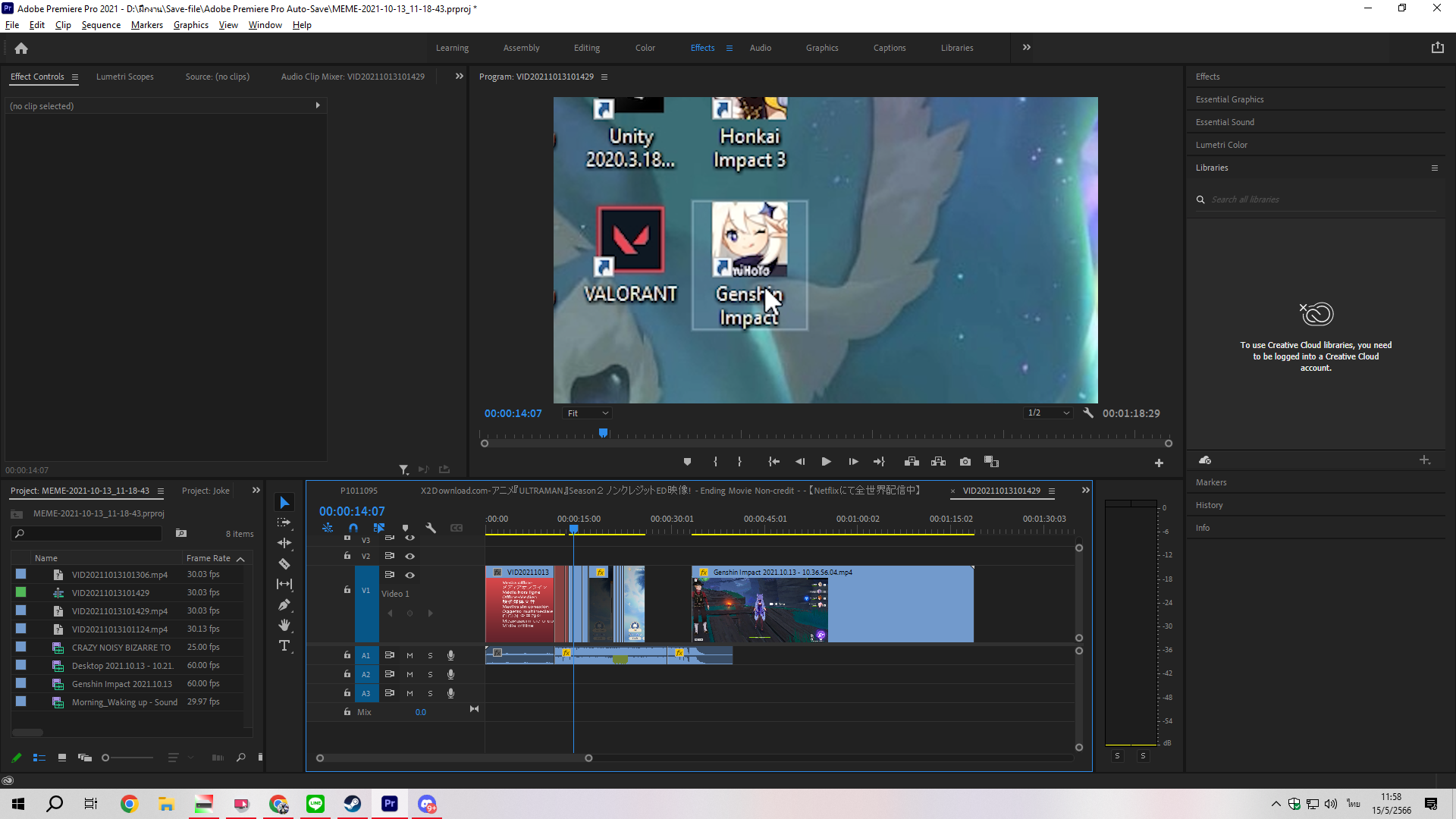Select the Slip tool
The image size is (1456, 819).
point(284,584)
